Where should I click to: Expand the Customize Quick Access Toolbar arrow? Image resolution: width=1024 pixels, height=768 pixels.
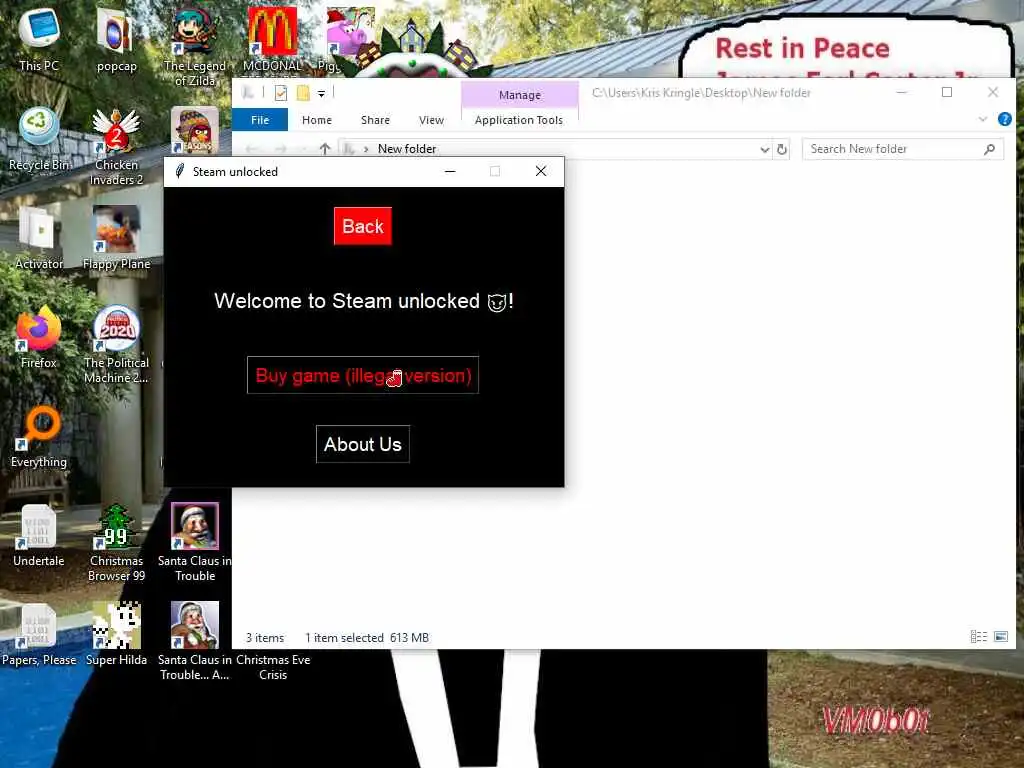[321, 94]
